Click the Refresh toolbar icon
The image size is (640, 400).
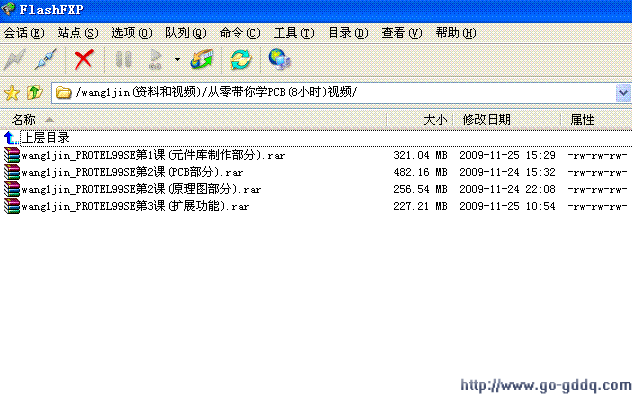coord(240,59)
